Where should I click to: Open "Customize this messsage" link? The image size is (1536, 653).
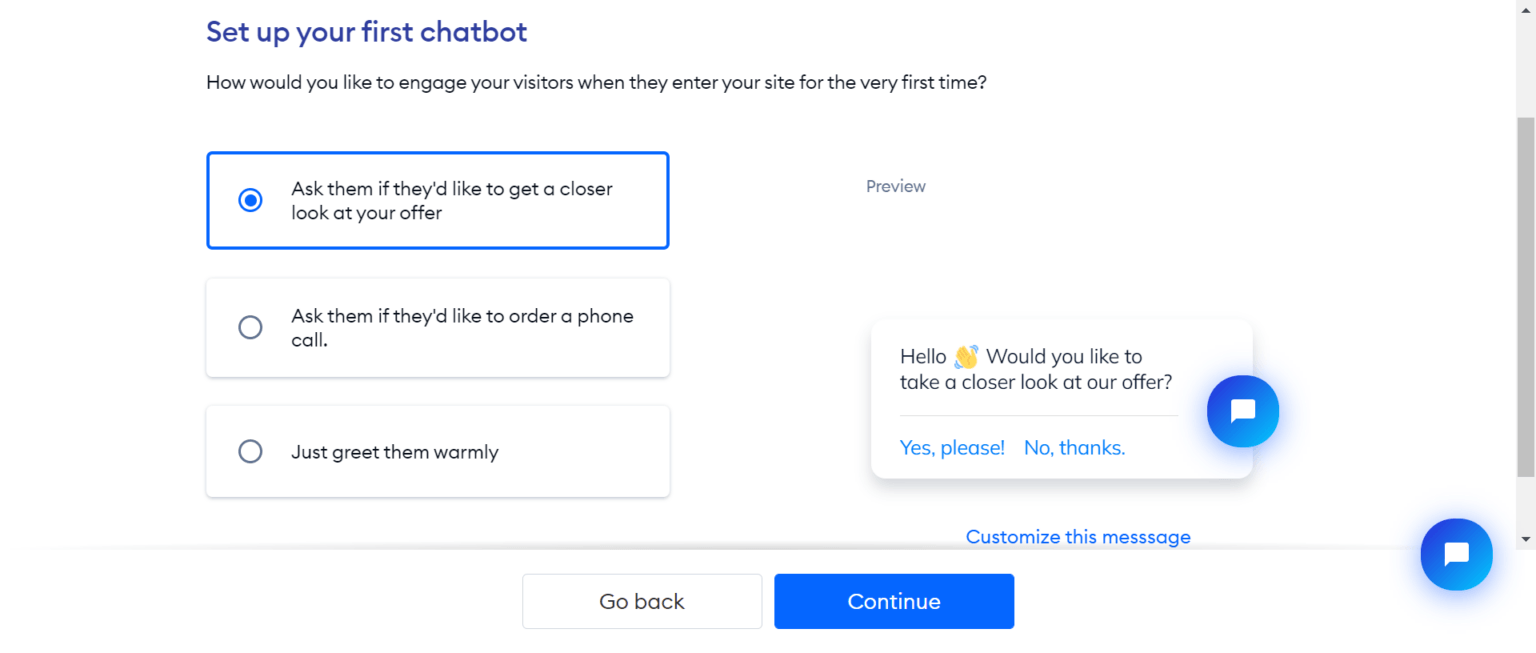(1078, 537)
